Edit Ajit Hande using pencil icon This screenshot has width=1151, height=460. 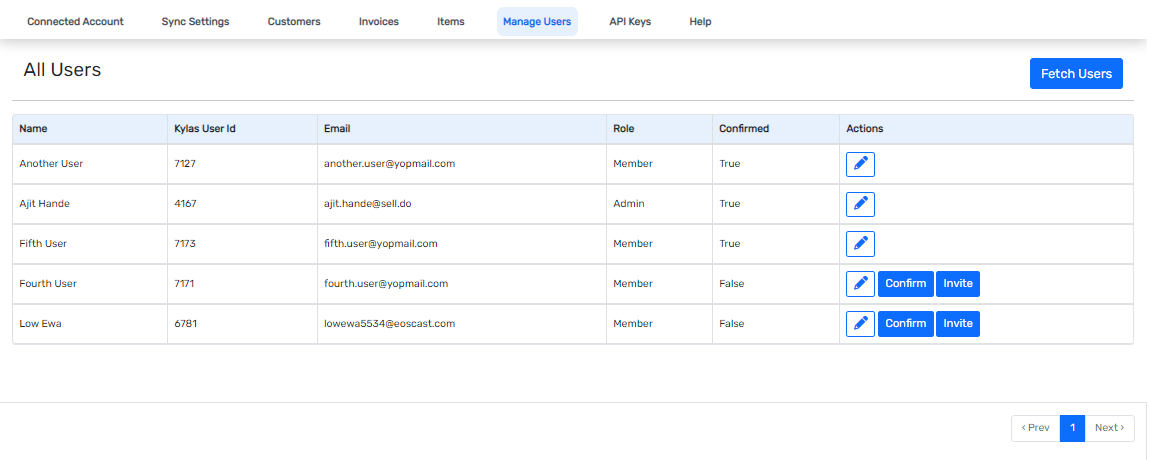coord(860,204)
